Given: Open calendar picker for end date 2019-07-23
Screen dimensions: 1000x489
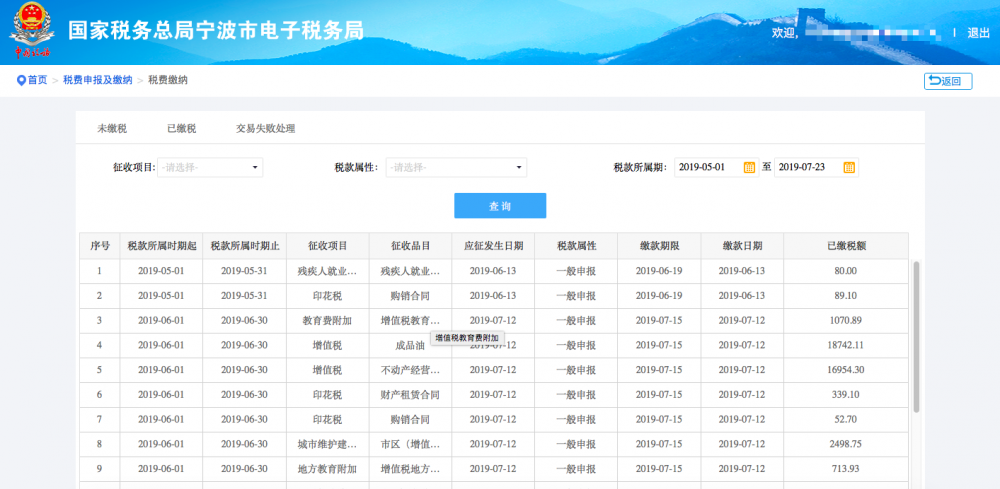Looking at the screenshot, I should coord(849,167).
